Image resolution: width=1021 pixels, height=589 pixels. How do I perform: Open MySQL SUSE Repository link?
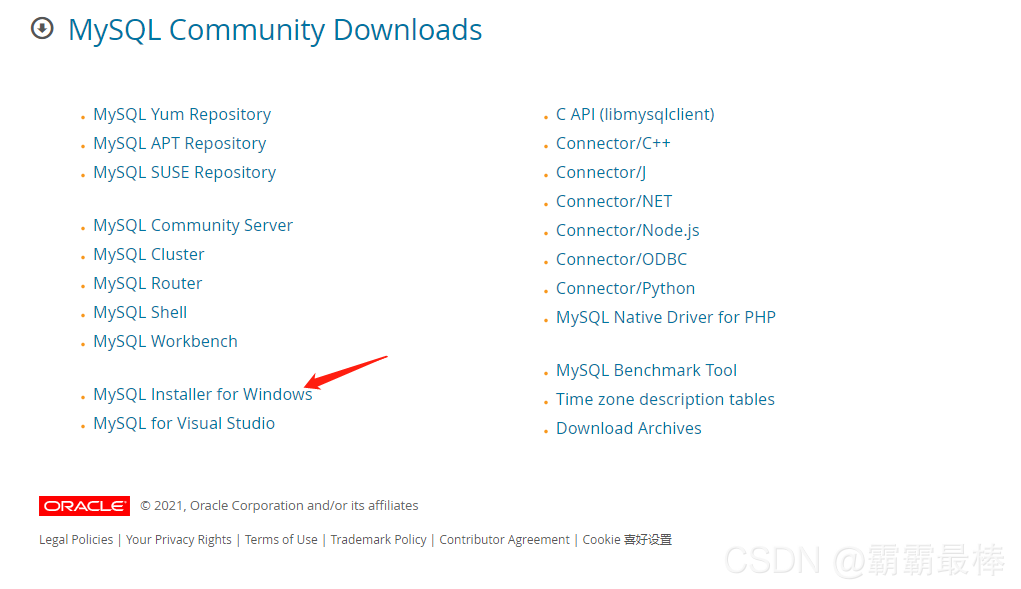coord(184,172)
